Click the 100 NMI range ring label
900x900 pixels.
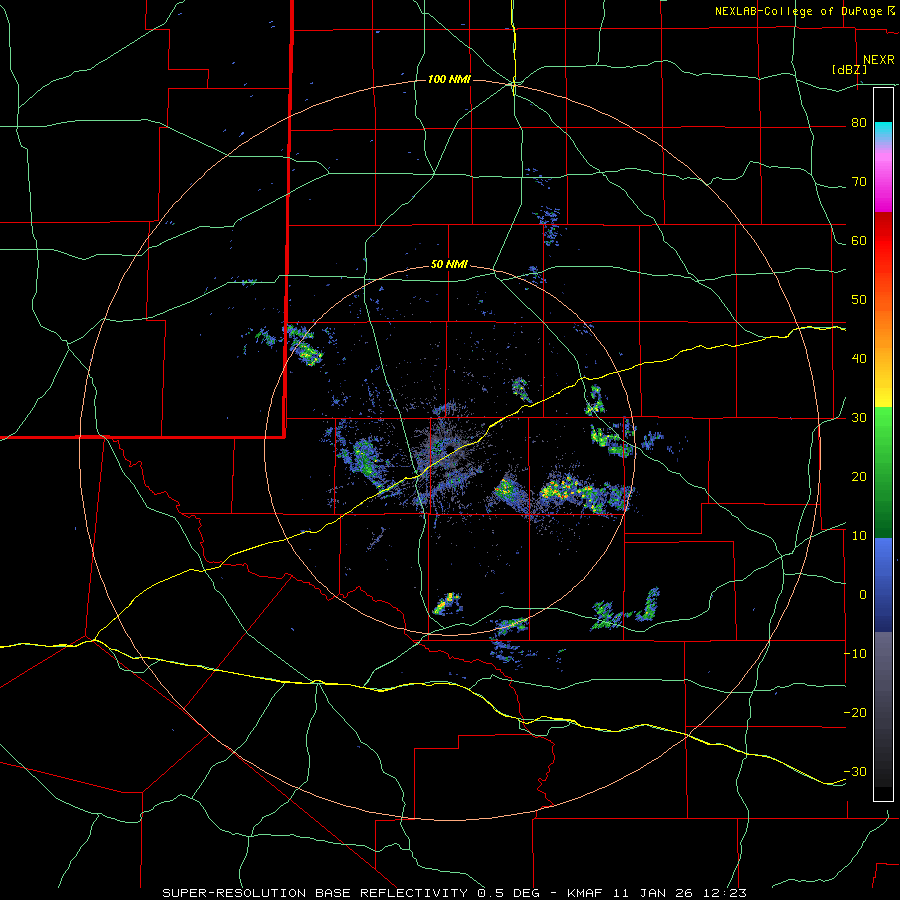pos(449,79)
